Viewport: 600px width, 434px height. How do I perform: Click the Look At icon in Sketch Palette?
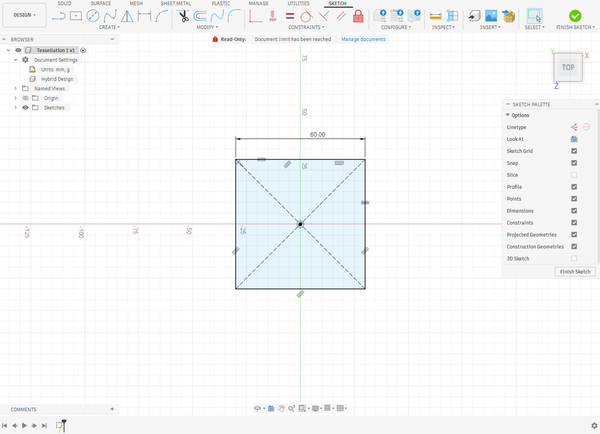click(x=574, y=139)
